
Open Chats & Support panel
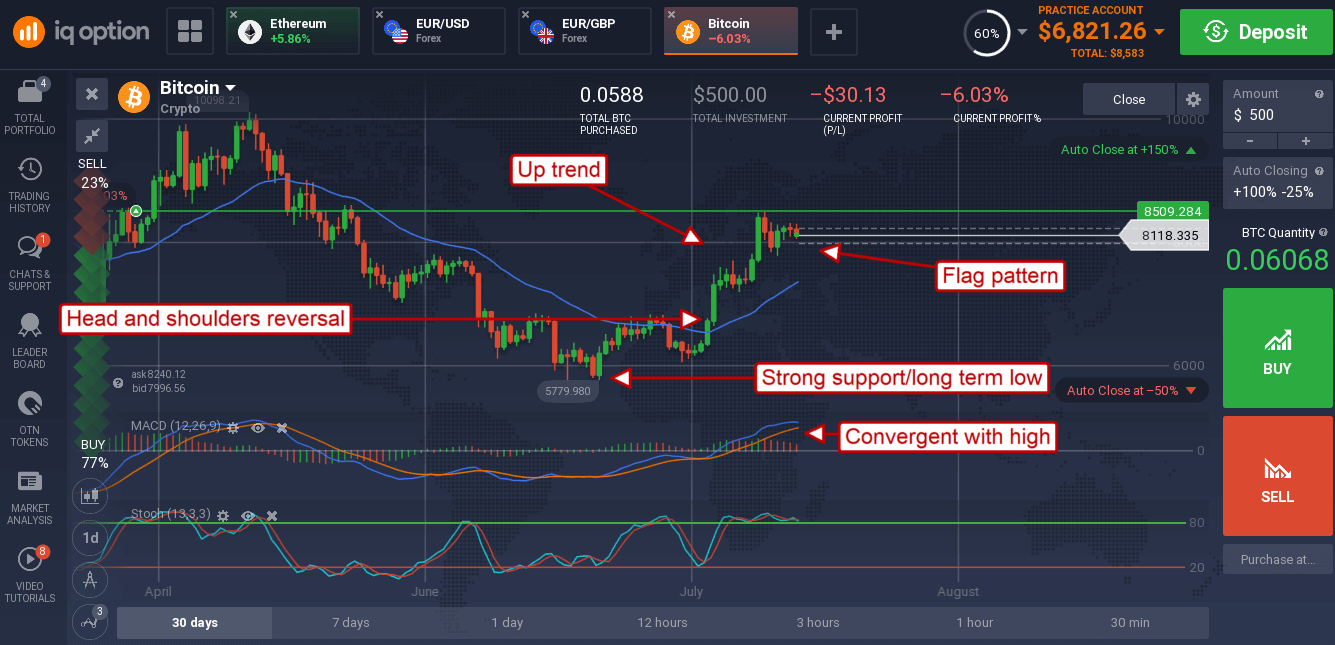tap(30, 262)
